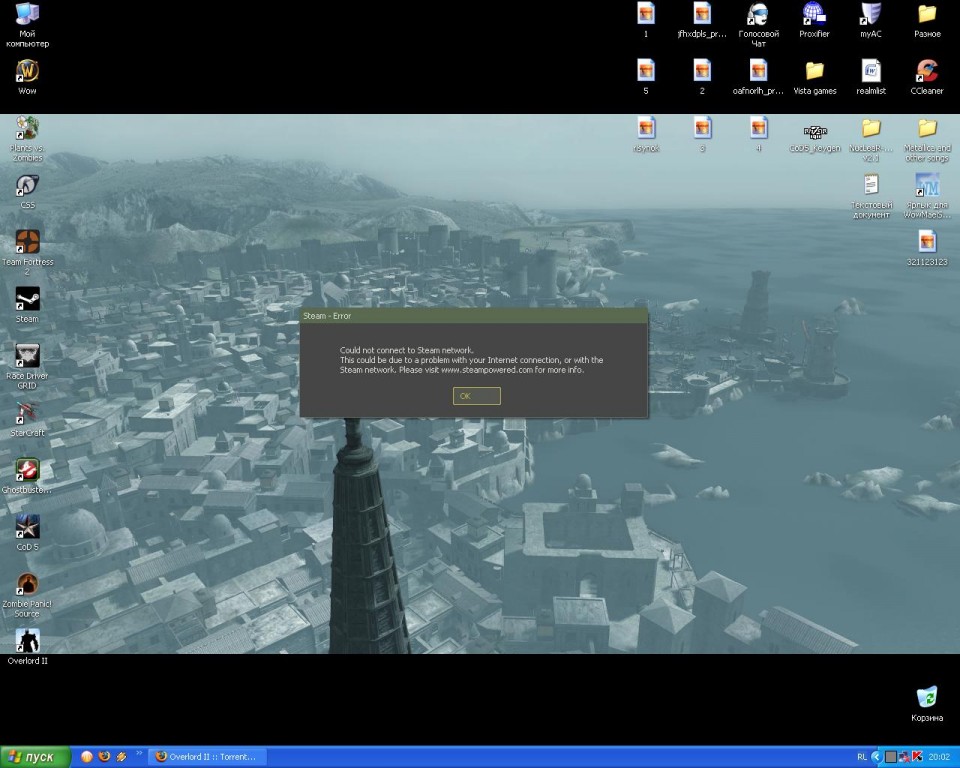Select the file named 4
960x768 pixels.
click(x=759, y=135)
